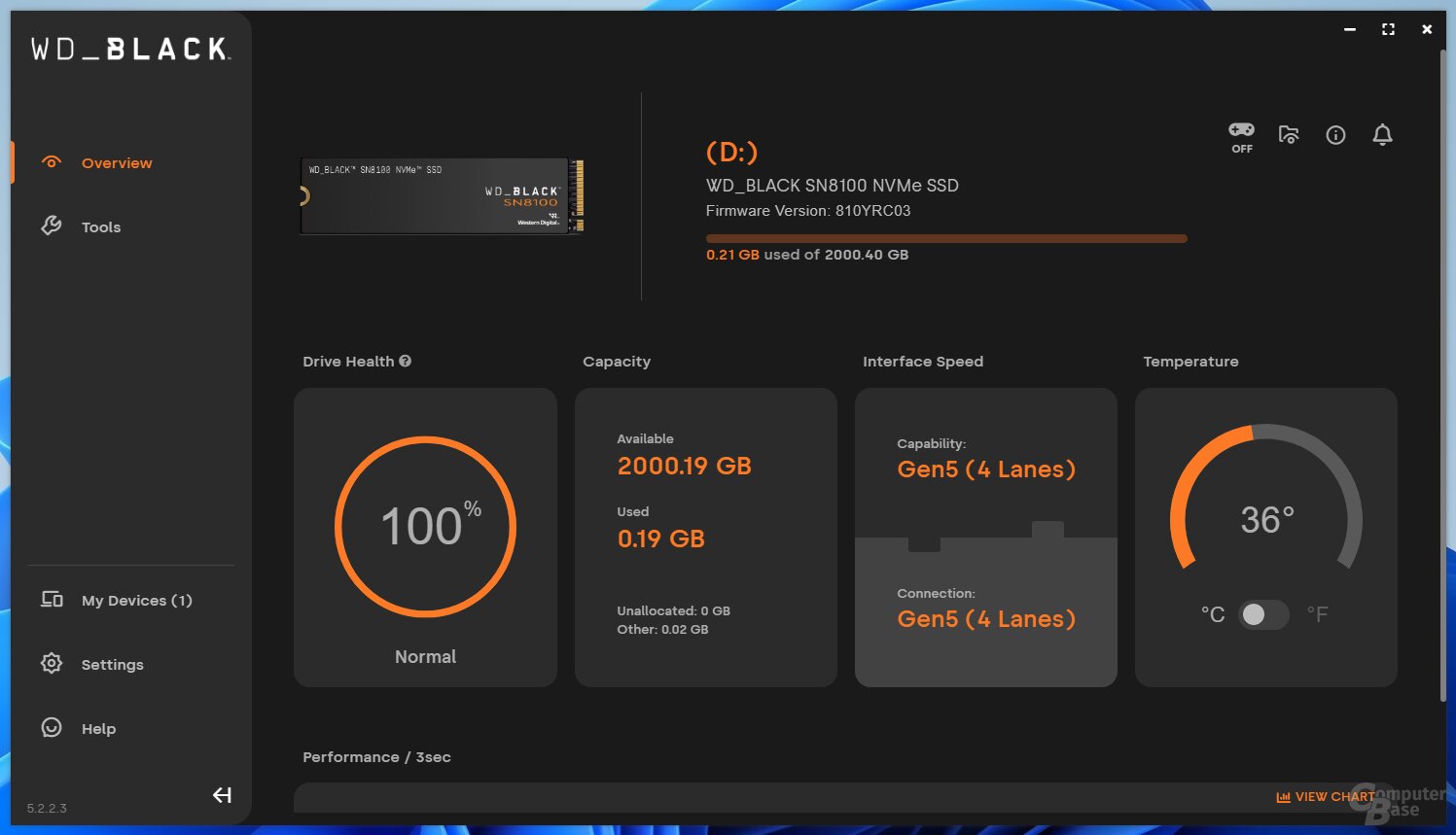Image resolution: width=1456 pixels, height=835 pixels.
Task: Switch temperature unit toggle to Fahrenheit
Action: point(1263,614)
